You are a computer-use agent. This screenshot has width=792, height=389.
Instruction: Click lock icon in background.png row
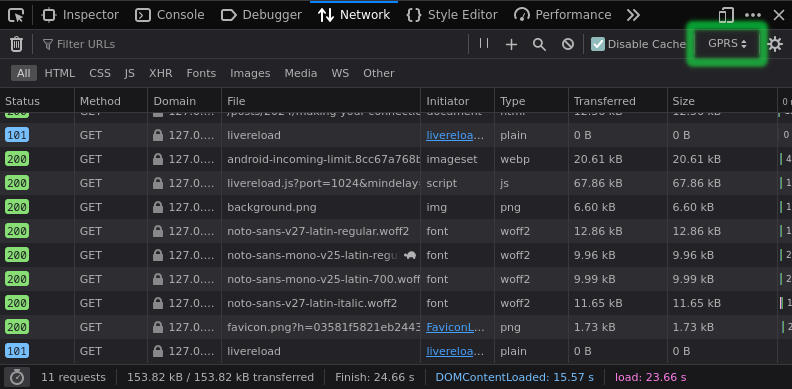tap(158, 207)
